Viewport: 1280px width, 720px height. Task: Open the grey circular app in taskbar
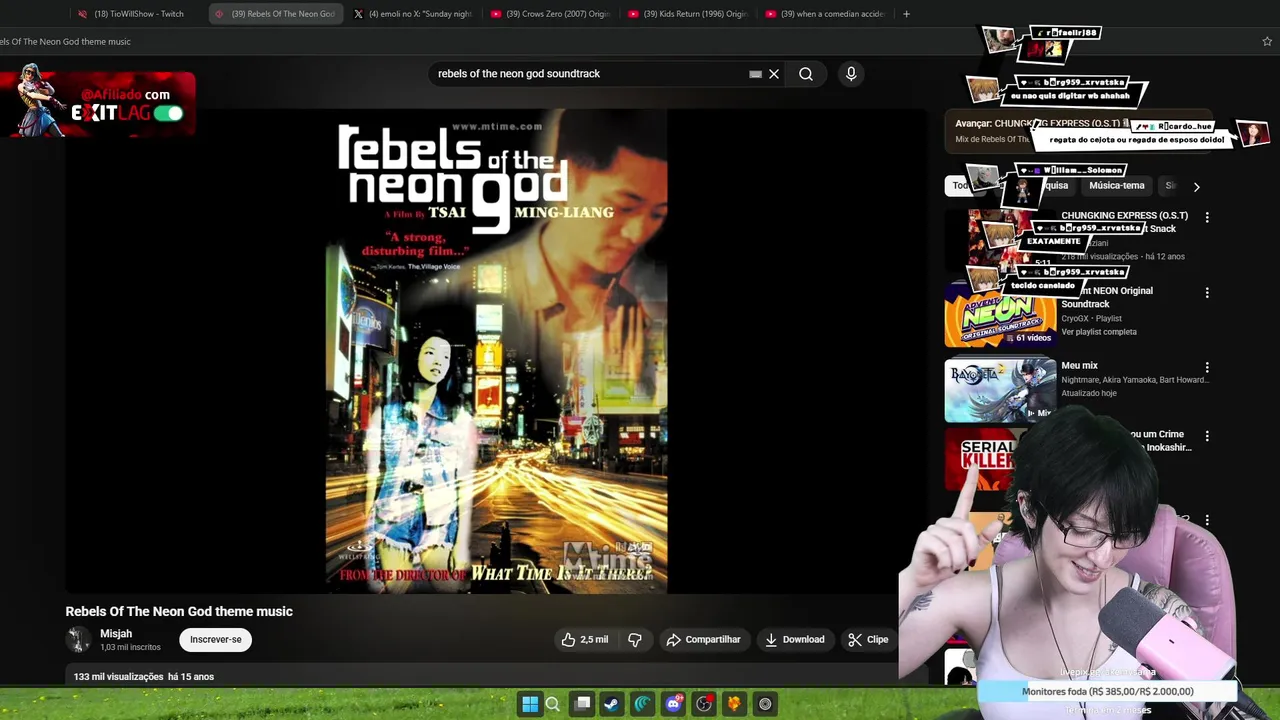(x=765, y=704)
